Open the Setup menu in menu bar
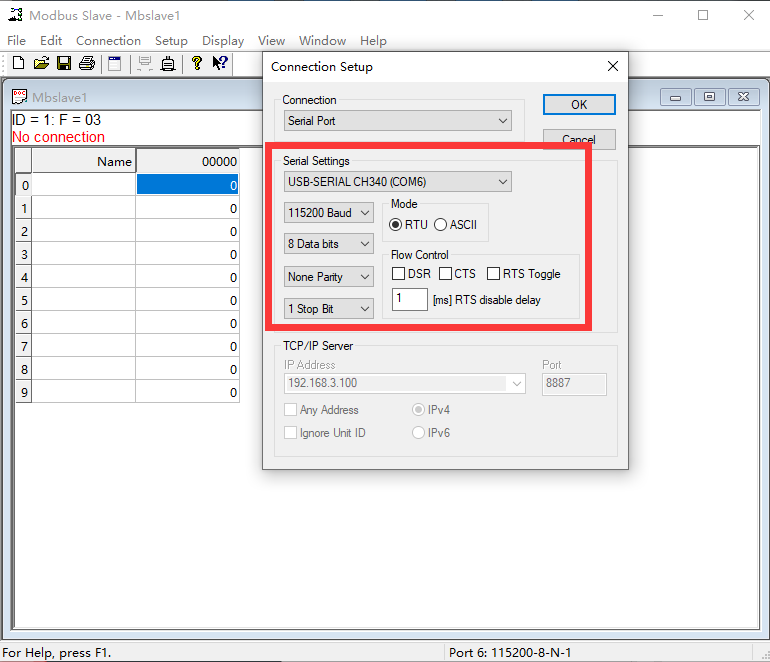The height and width of the screenshot is (662, 770). click(171, 41)
